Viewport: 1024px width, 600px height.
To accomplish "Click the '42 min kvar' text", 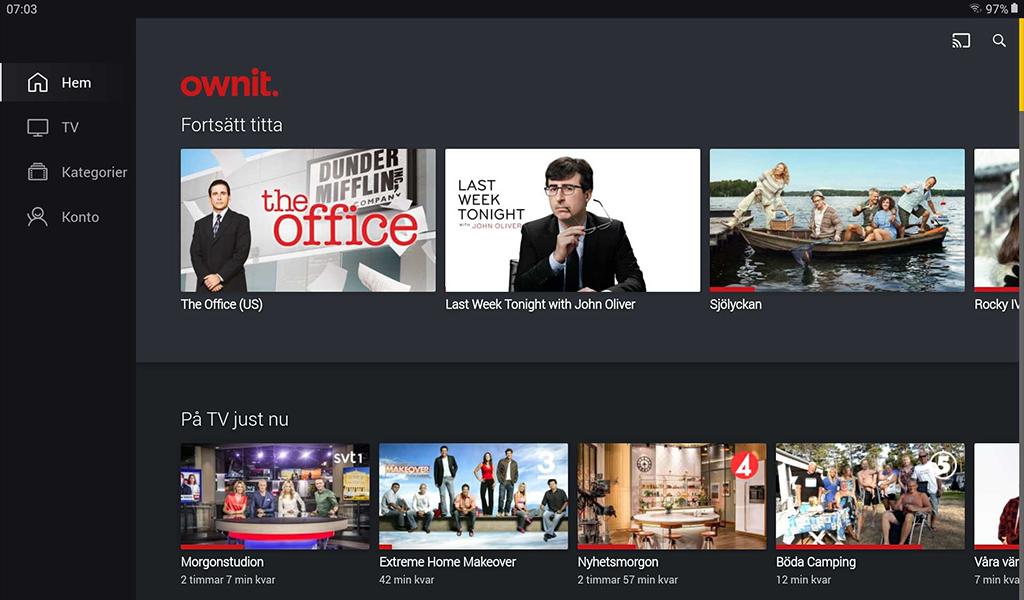I will (x=406, y=580).
